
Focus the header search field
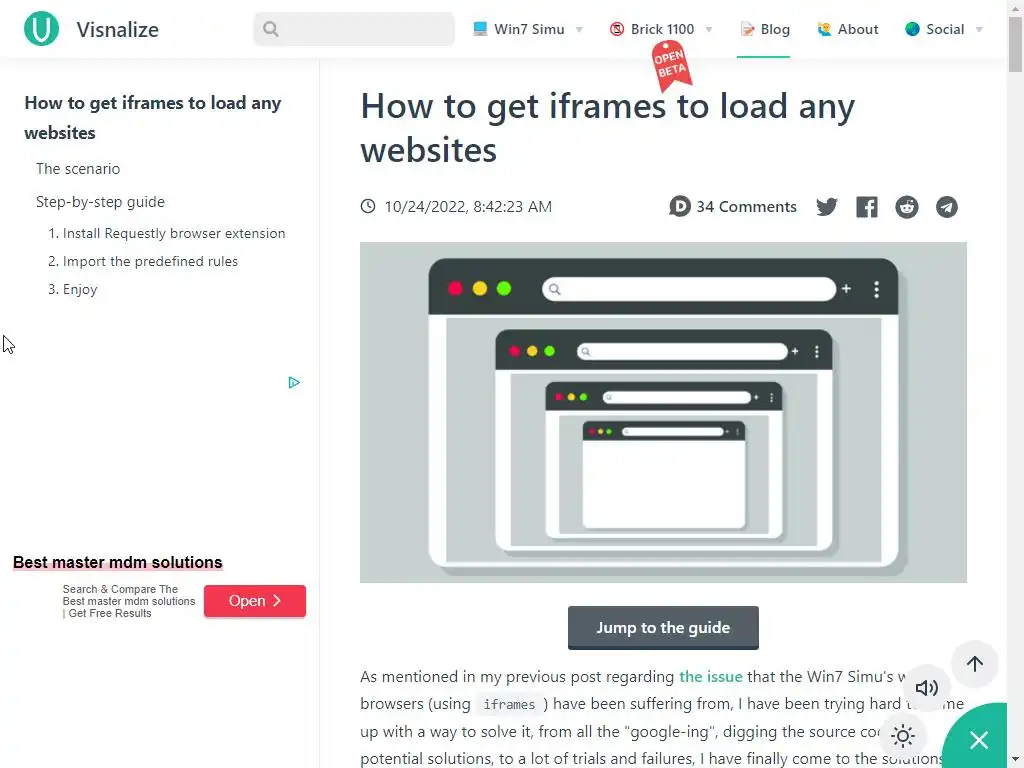[x=354, y=29]
